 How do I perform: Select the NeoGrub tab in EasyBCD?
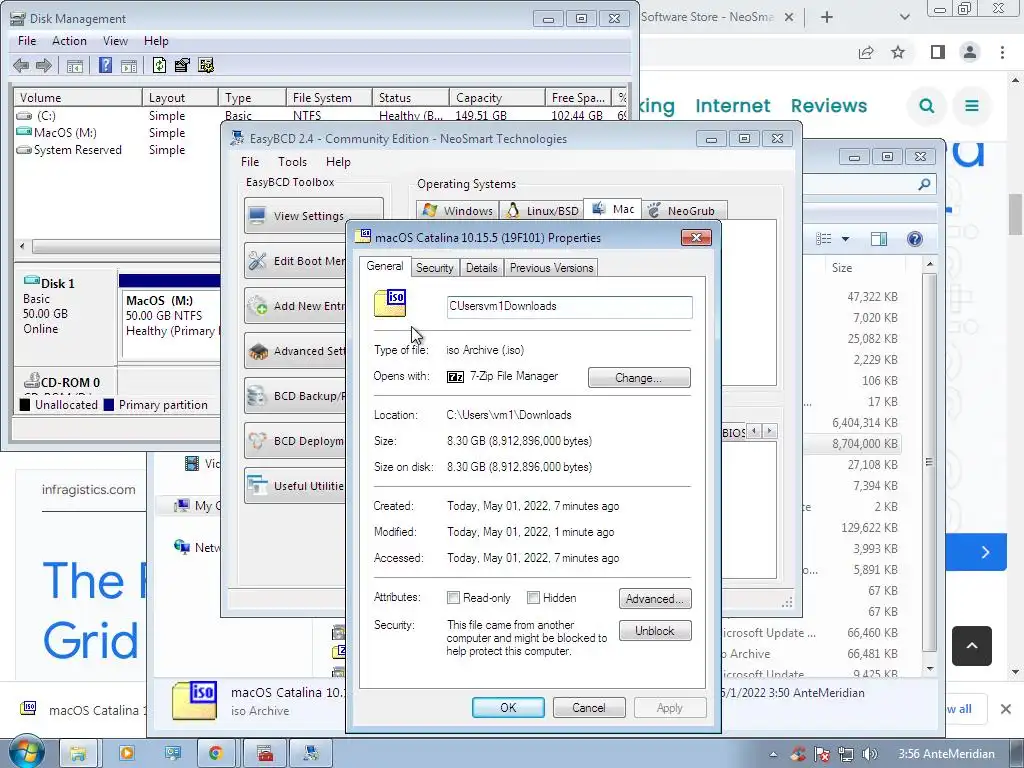pos(684,210)
